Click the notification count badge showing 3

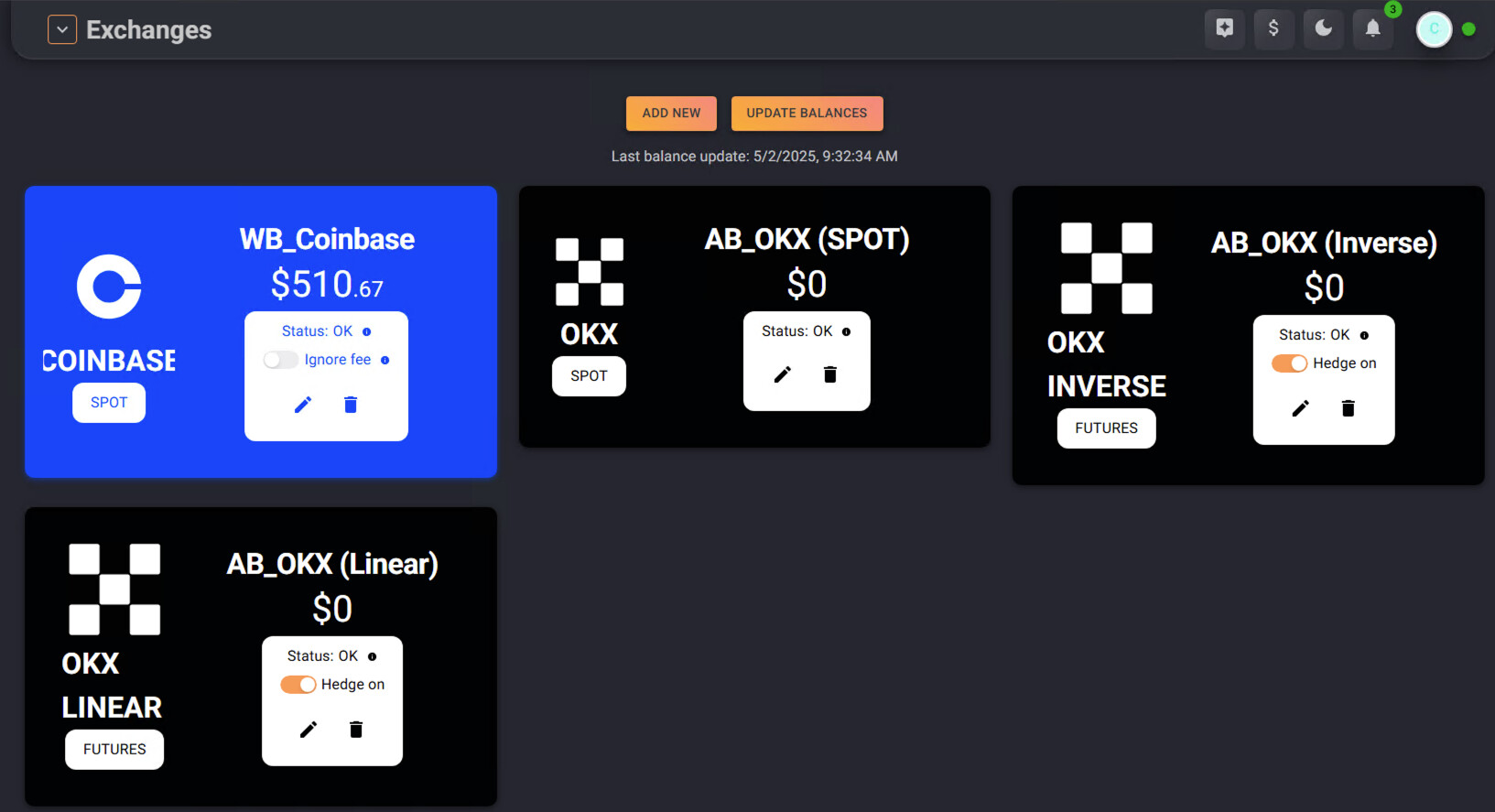(x=1392, y=9)
